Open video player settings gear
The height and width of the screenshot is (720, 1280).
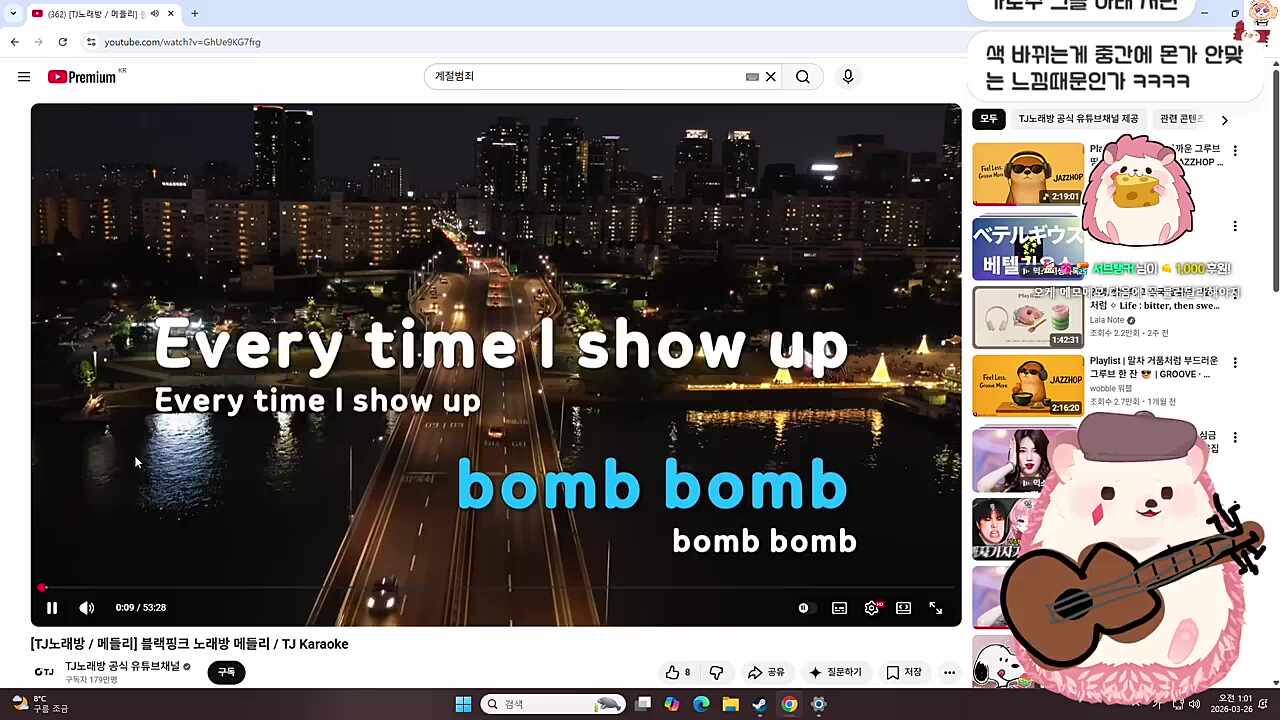click(x=872, y=608)
